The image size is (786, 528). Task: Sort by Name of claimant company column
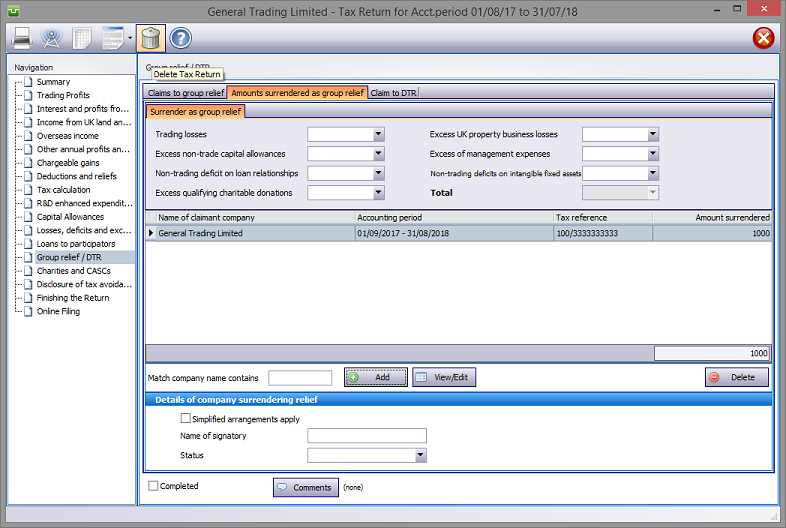coord(255,218)
